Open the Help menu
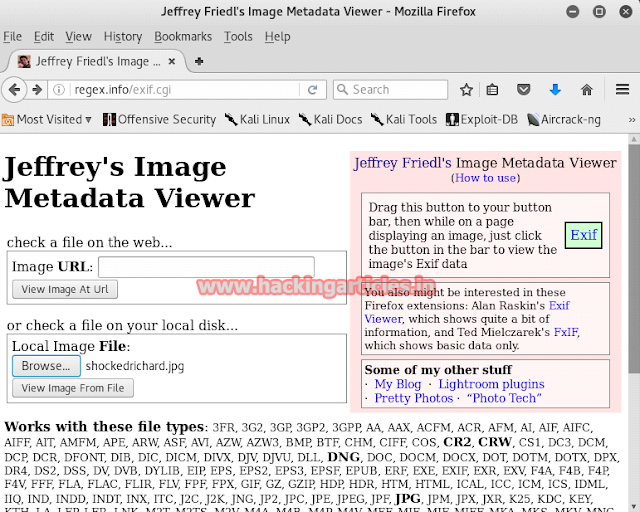Screen dimensions: 640x512 click(277, 37)
